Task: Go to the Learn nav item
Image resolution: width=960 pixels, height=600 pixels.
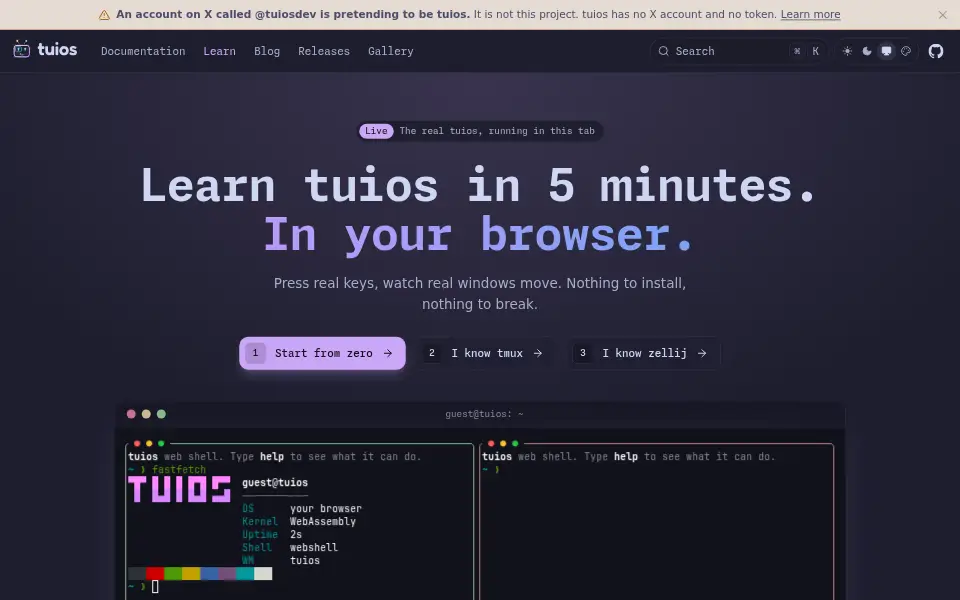Action: [219, 51]
